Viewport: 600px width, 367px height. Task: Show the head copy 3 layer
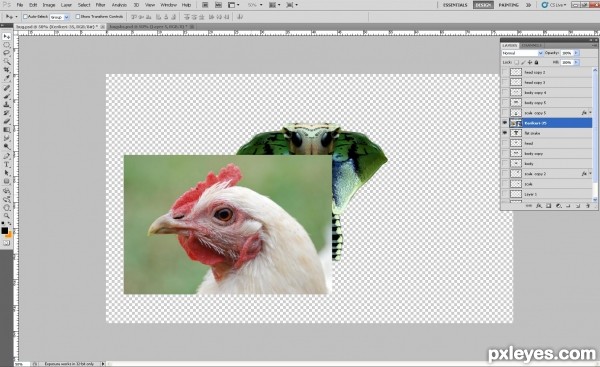[505, 82]
